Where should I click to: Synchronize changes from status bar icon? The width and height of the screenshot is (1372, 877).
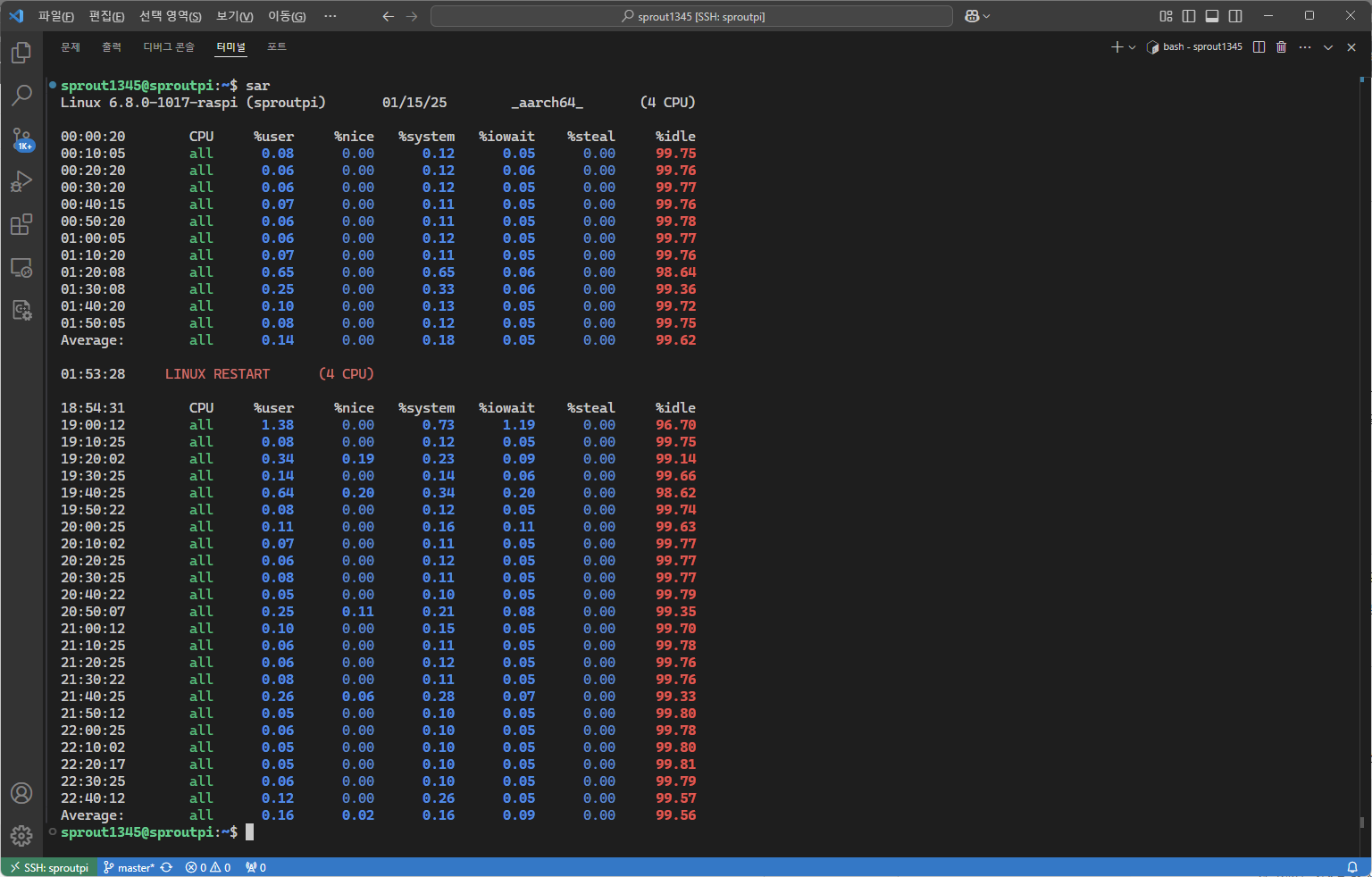166,867
